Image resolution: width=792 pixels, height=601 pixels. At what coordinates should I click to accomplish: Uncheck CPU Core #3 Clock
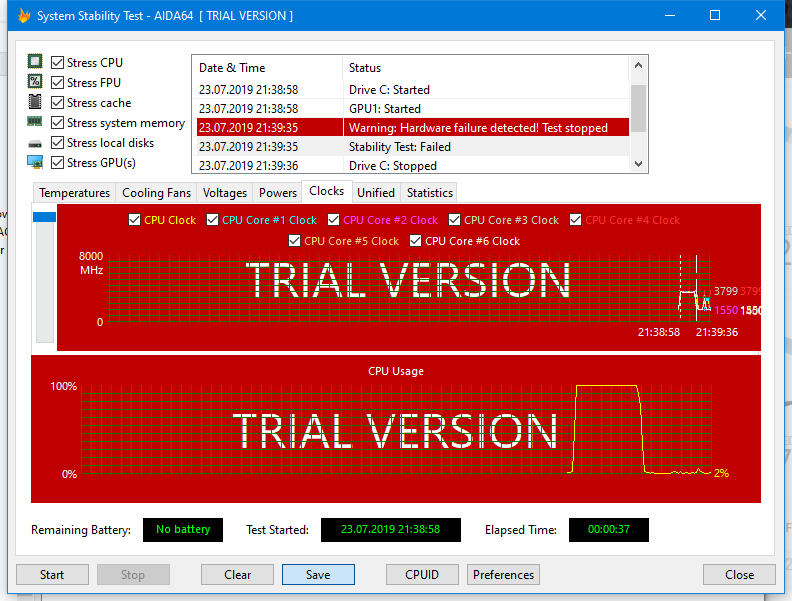455,220
